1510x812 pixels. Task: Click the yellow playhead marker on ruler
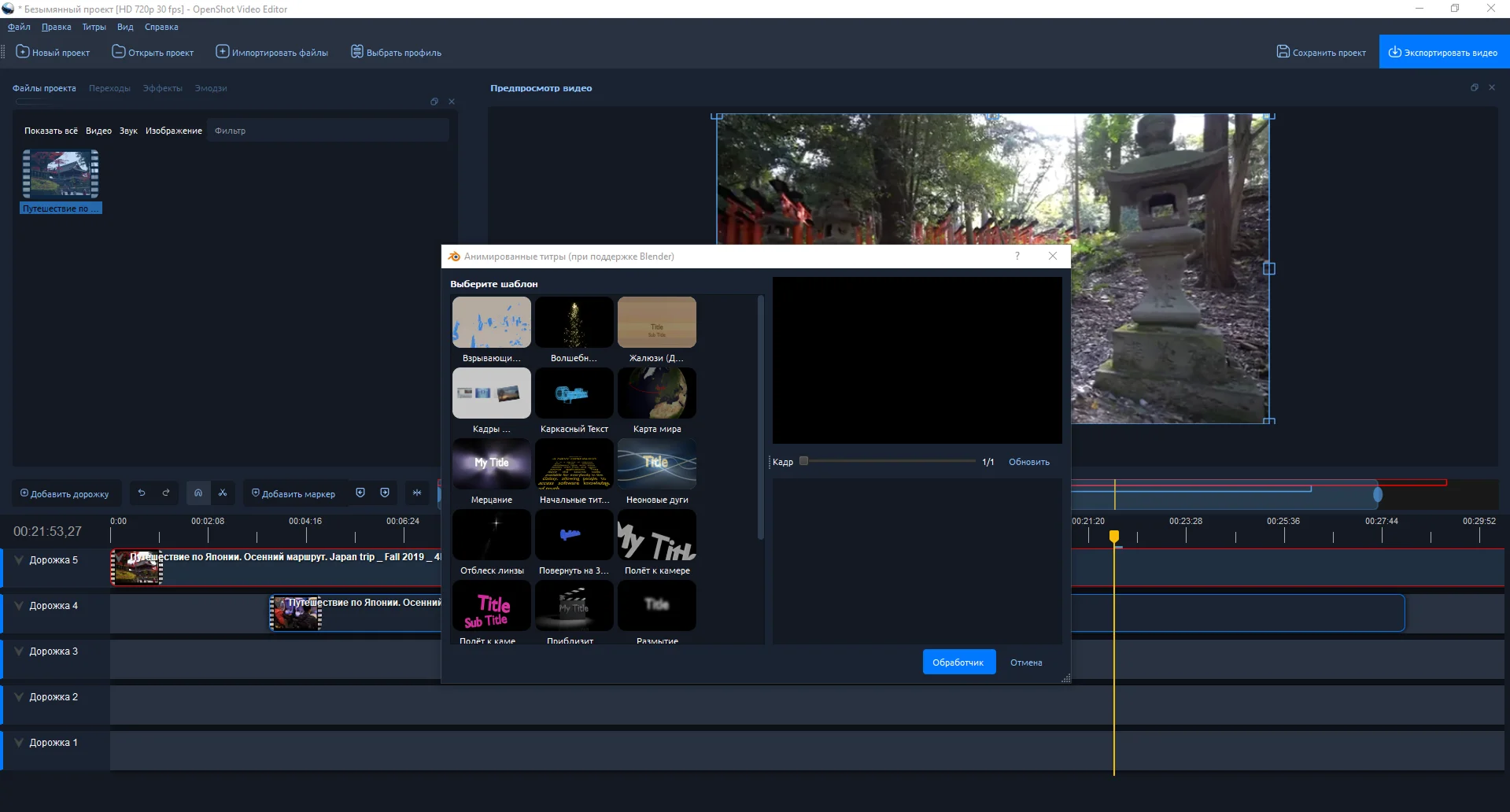click(1114, 536)
